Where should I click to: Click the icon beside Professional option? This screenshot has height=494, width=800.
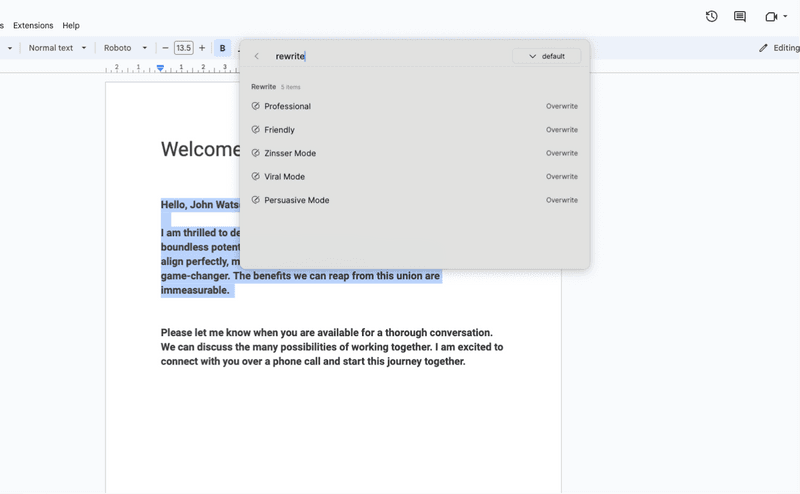coord(256,106)
